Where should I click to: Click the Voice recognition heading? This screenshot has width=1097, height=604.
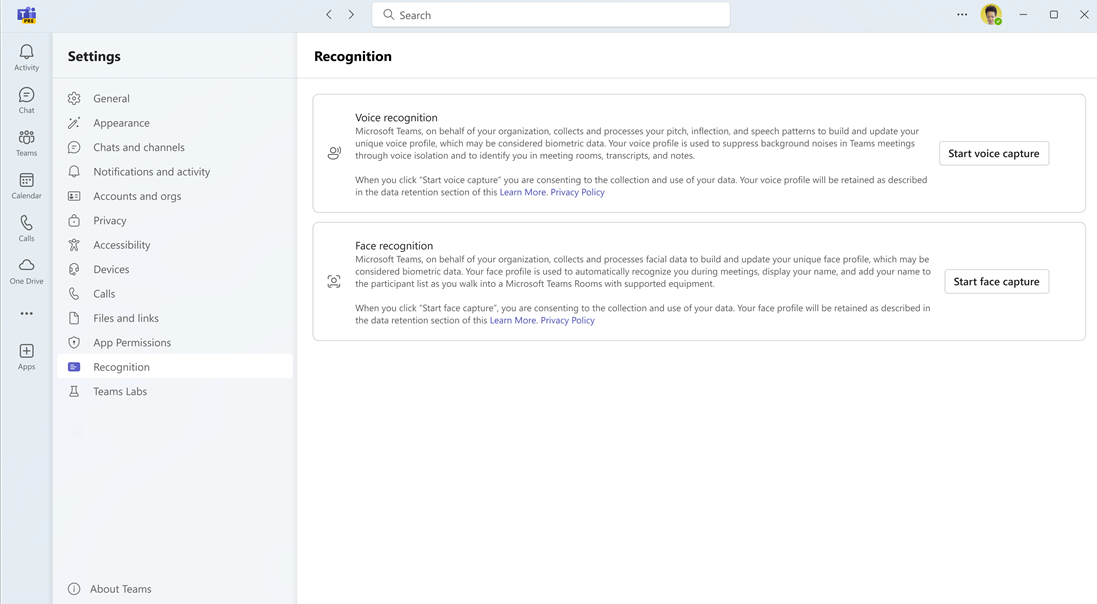396,118
